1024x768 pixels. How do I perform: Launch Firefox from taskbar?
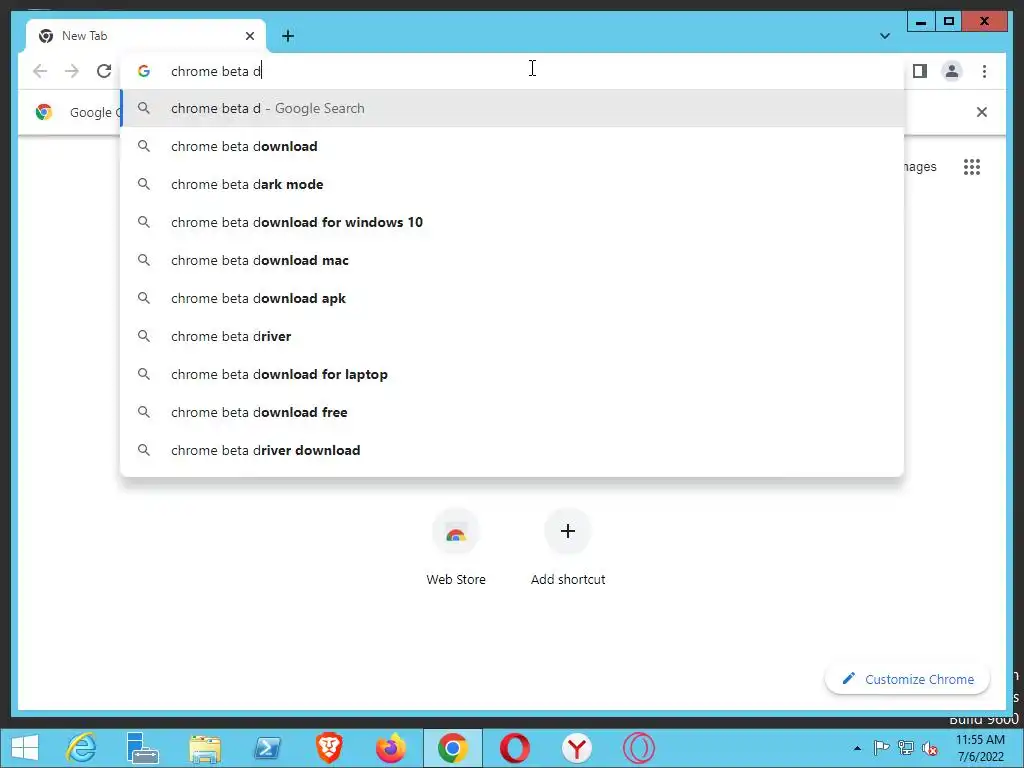point(391,748)
